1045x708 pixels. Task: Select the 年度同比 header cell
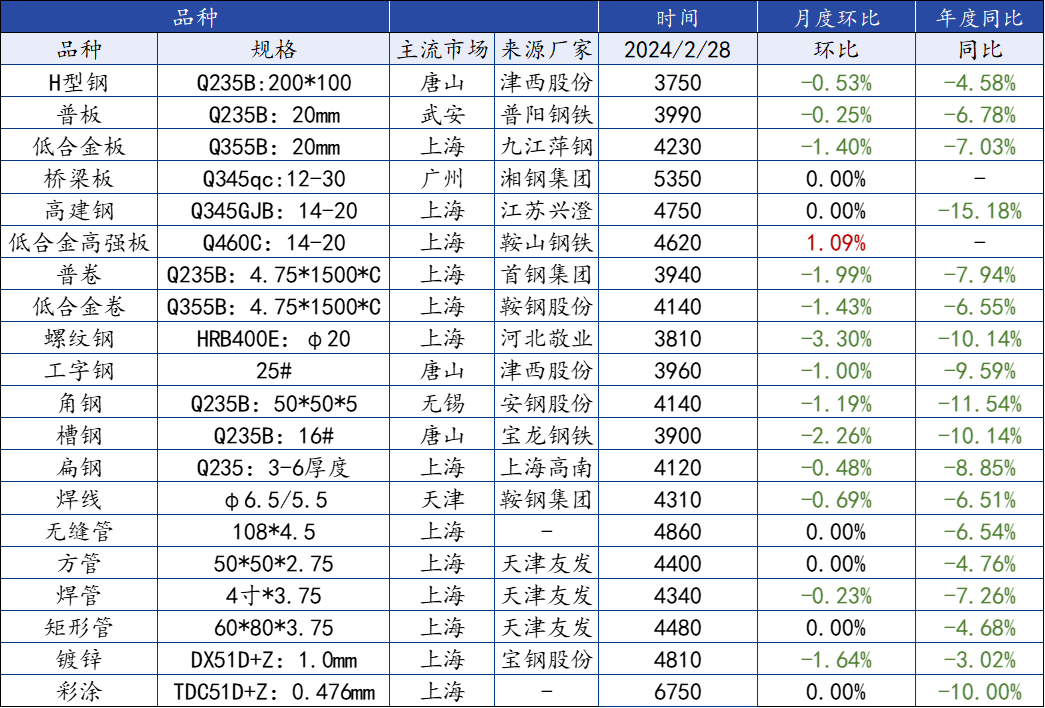click(x=980, y=17)
